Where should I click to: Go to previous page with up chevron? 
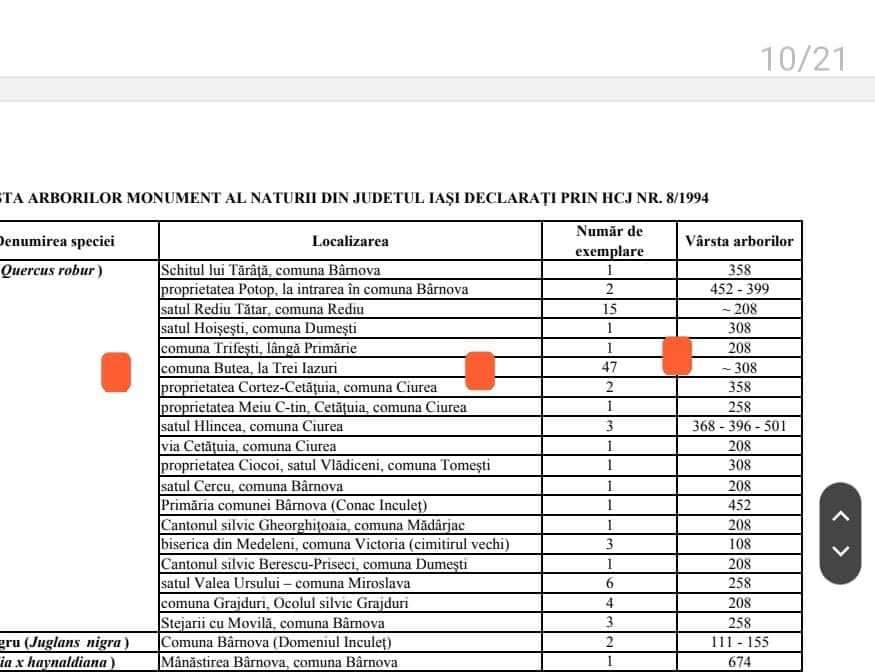pos(840,516)
